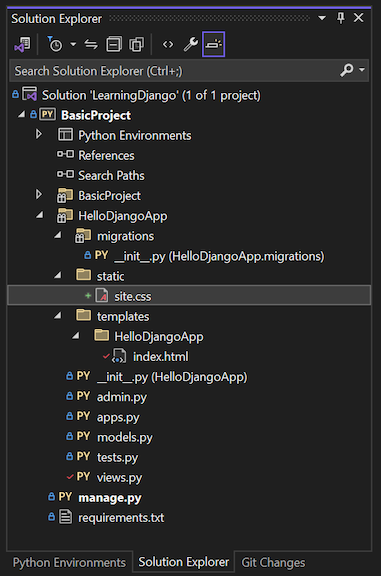Click the PY icon beside apps.py
The width and height of the screenshot is (381, 576).
(x=83, y=416)
